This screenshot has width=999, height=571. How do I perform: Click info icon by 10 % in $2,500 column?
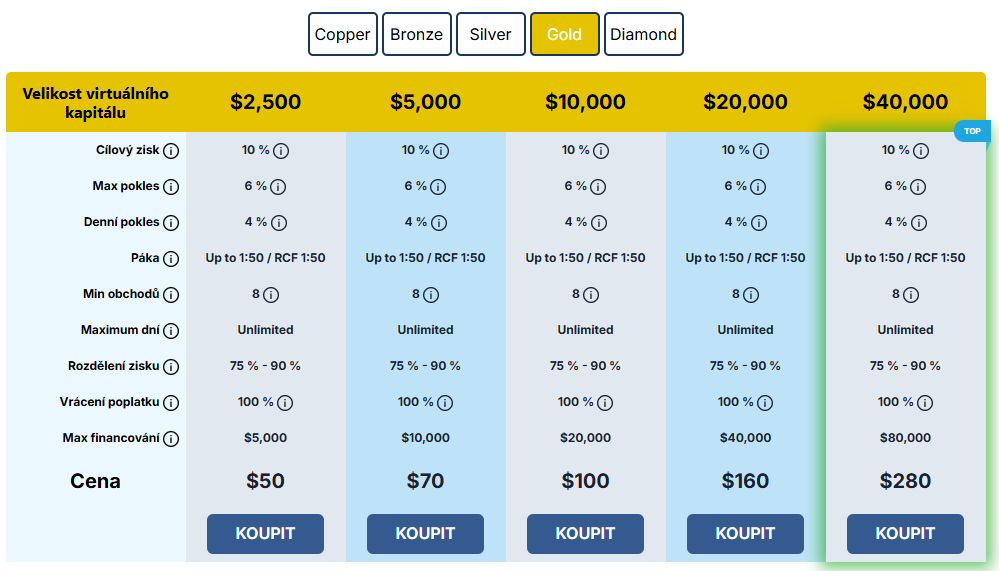[281, 151]
